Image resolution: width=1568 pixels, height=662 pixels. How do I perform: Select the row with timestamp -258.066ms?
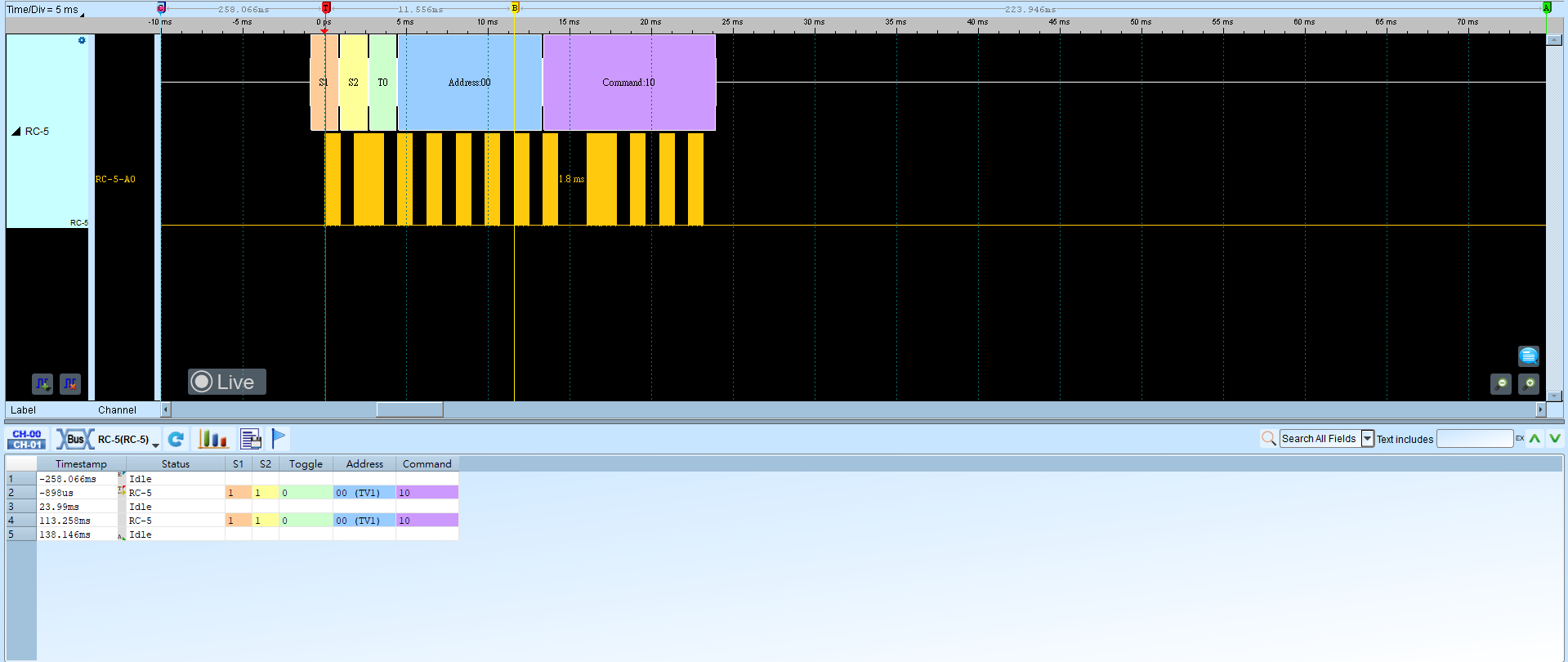point(248,479)
